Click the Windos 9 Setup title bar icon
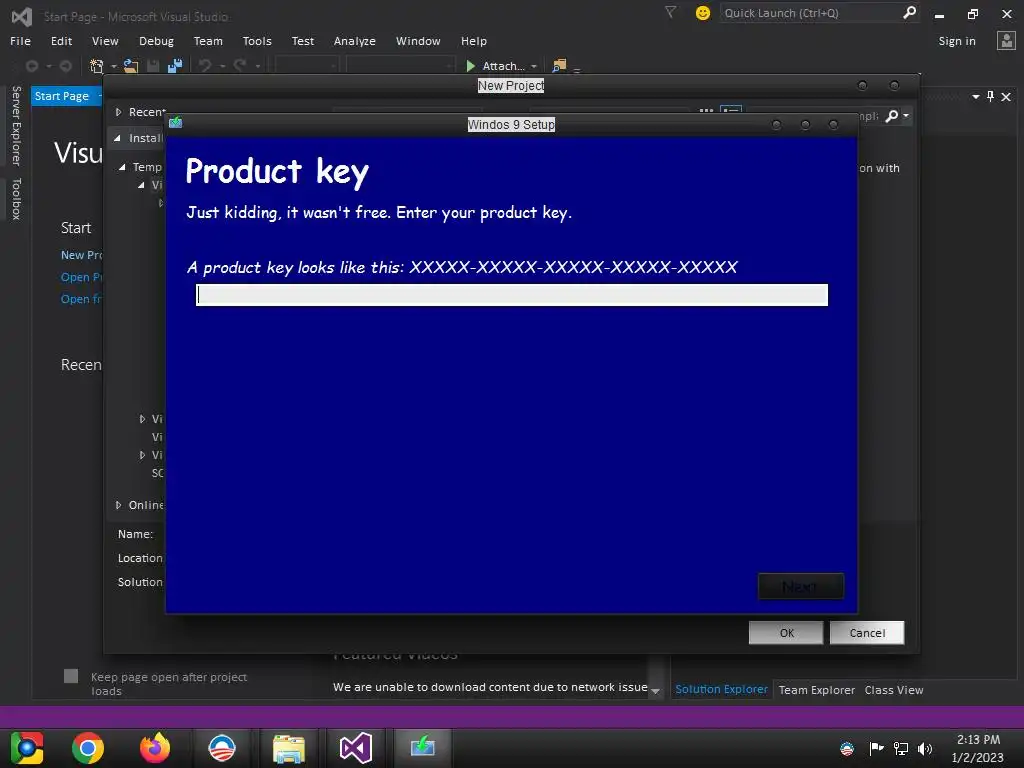Viewport: 1024px width, 768px height. [176, 122]
